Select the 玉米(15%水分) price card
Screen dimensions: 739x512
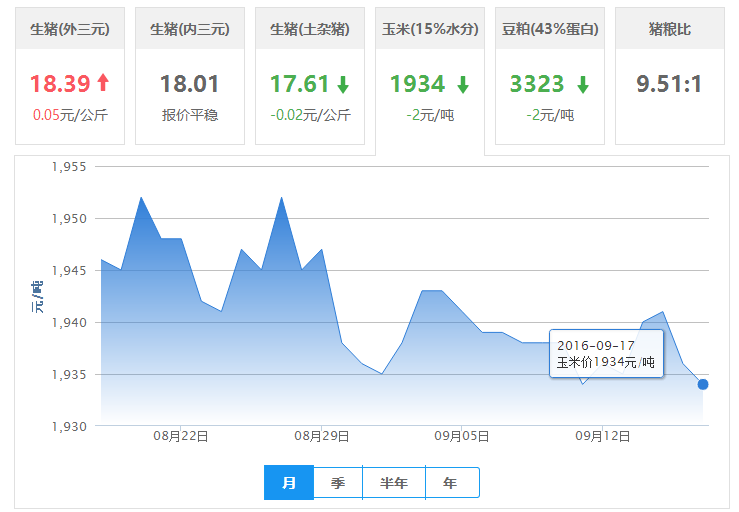click(x=430, y=81)
